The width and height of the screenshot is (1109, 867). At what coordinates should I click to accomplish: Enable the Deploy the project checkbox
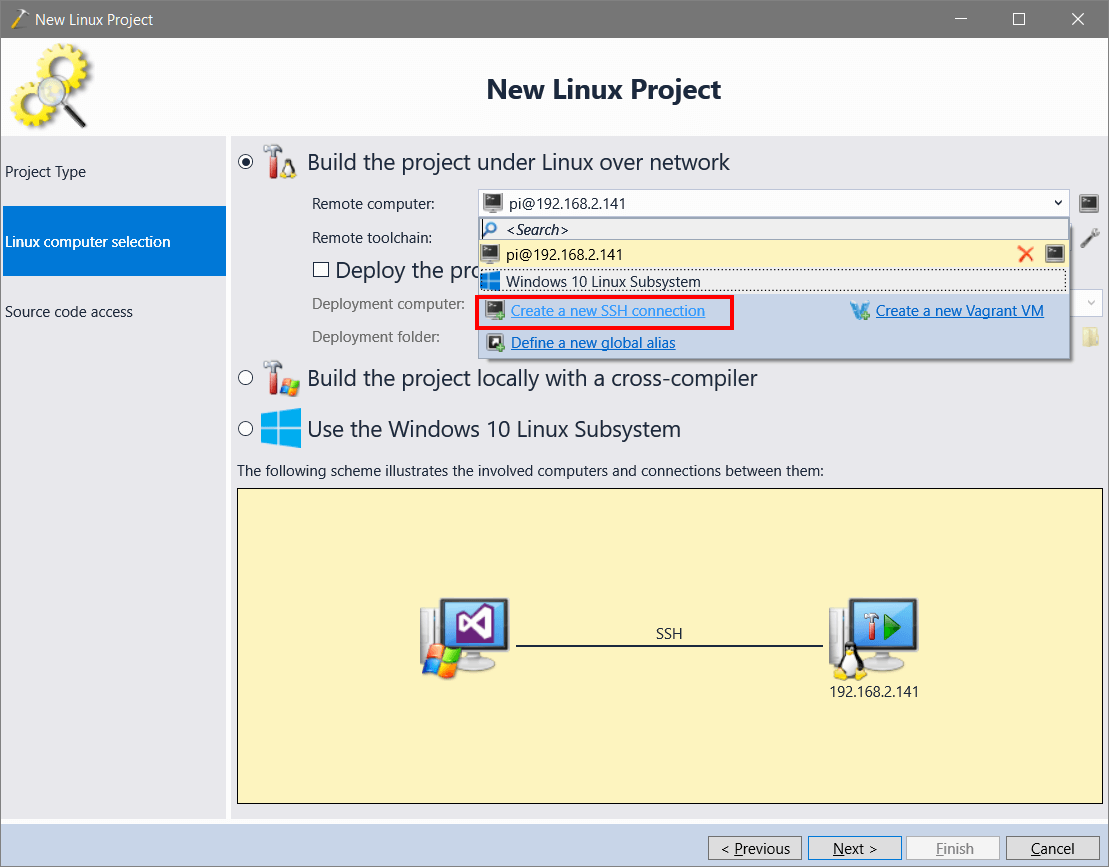click(x=320, y=269)
